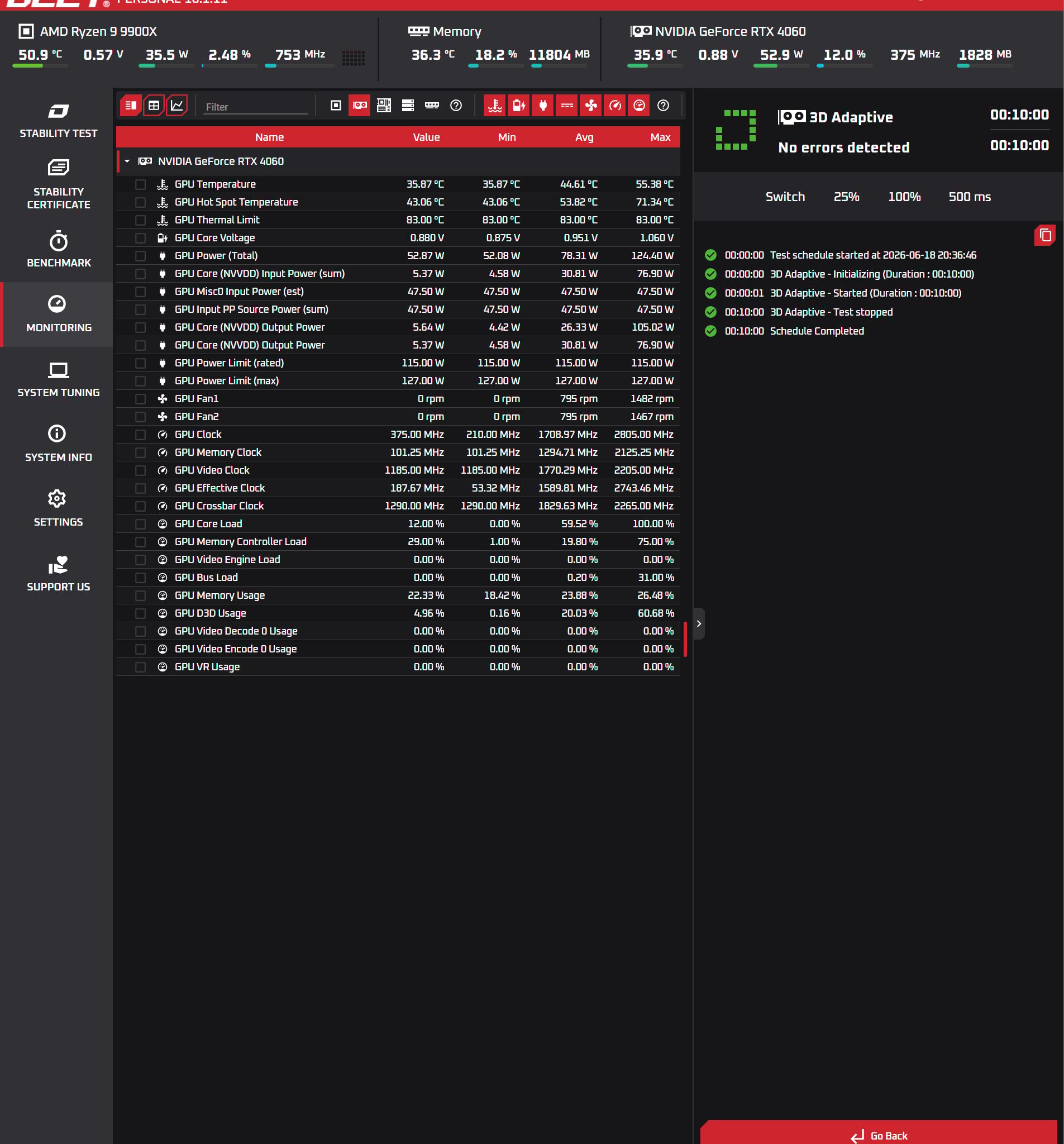
Task: Open the System Tuning section
Action: point(58,379)
